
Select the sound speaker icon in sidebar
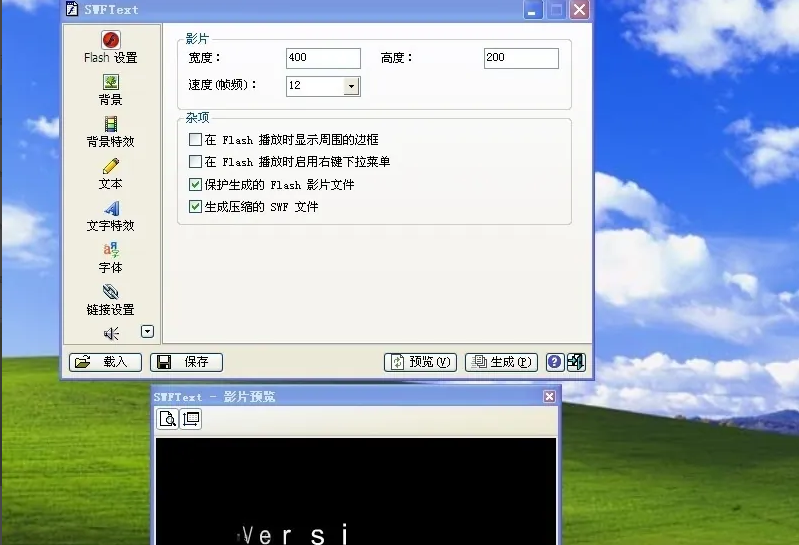click(111, 333)
